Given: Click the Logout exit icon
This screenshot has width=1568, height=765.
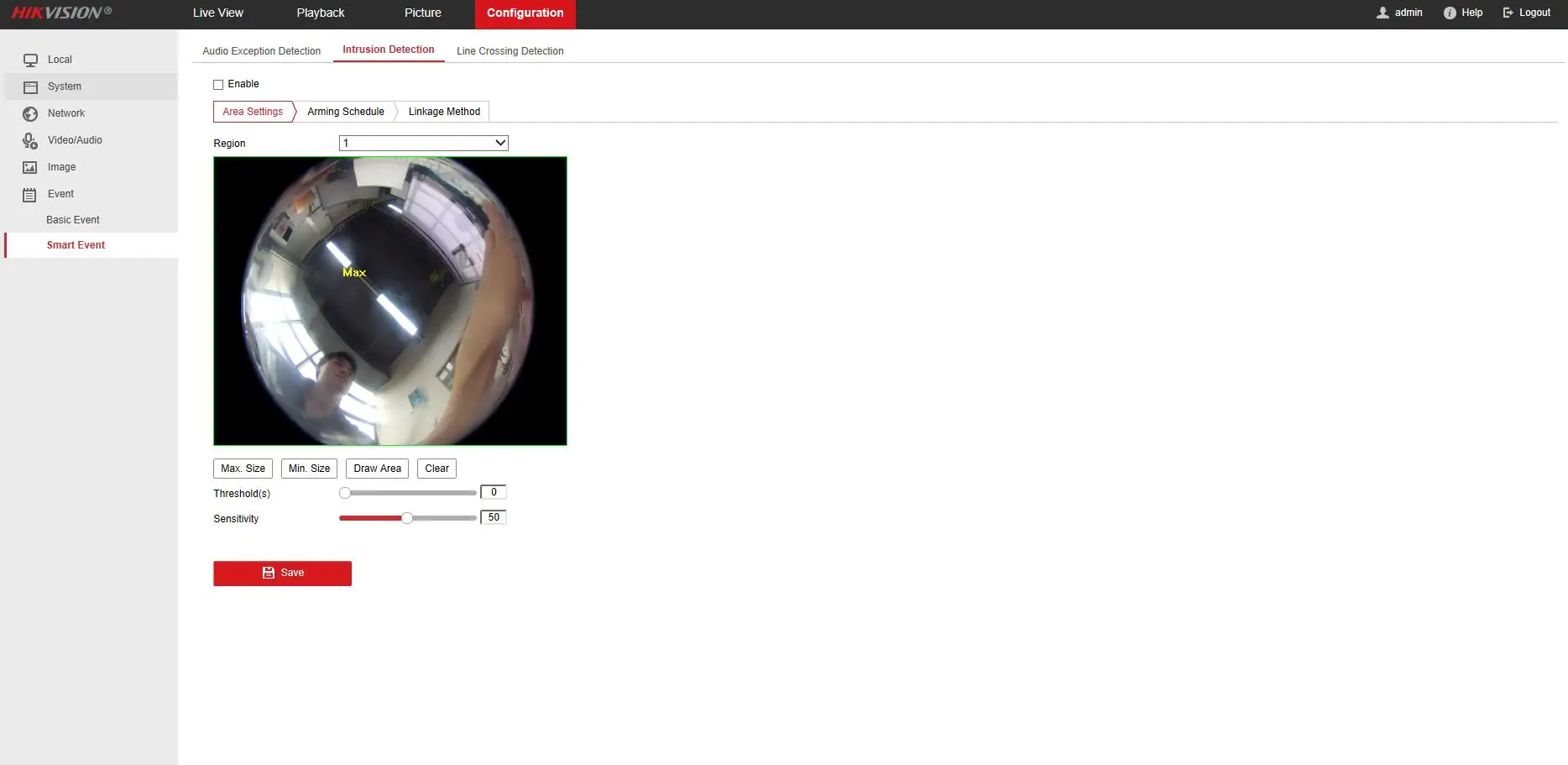Looking at the screenshot, I should tap(1508, 13).
